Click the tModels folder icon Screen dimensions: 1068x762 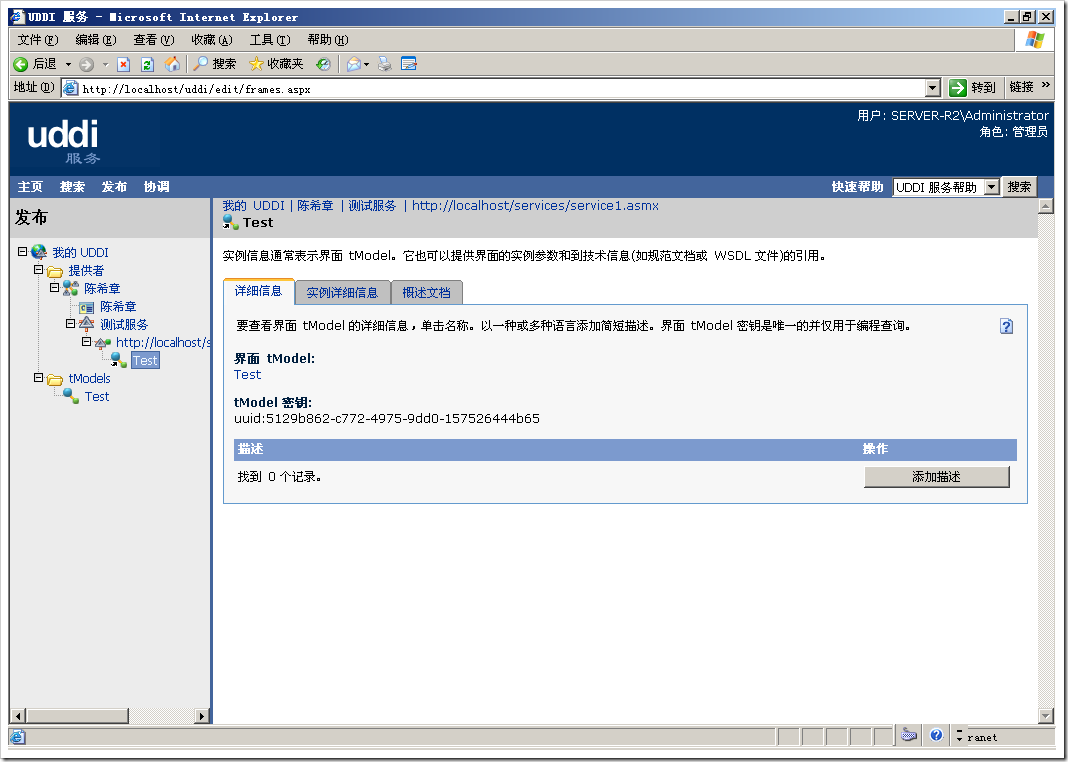[54, 379]
